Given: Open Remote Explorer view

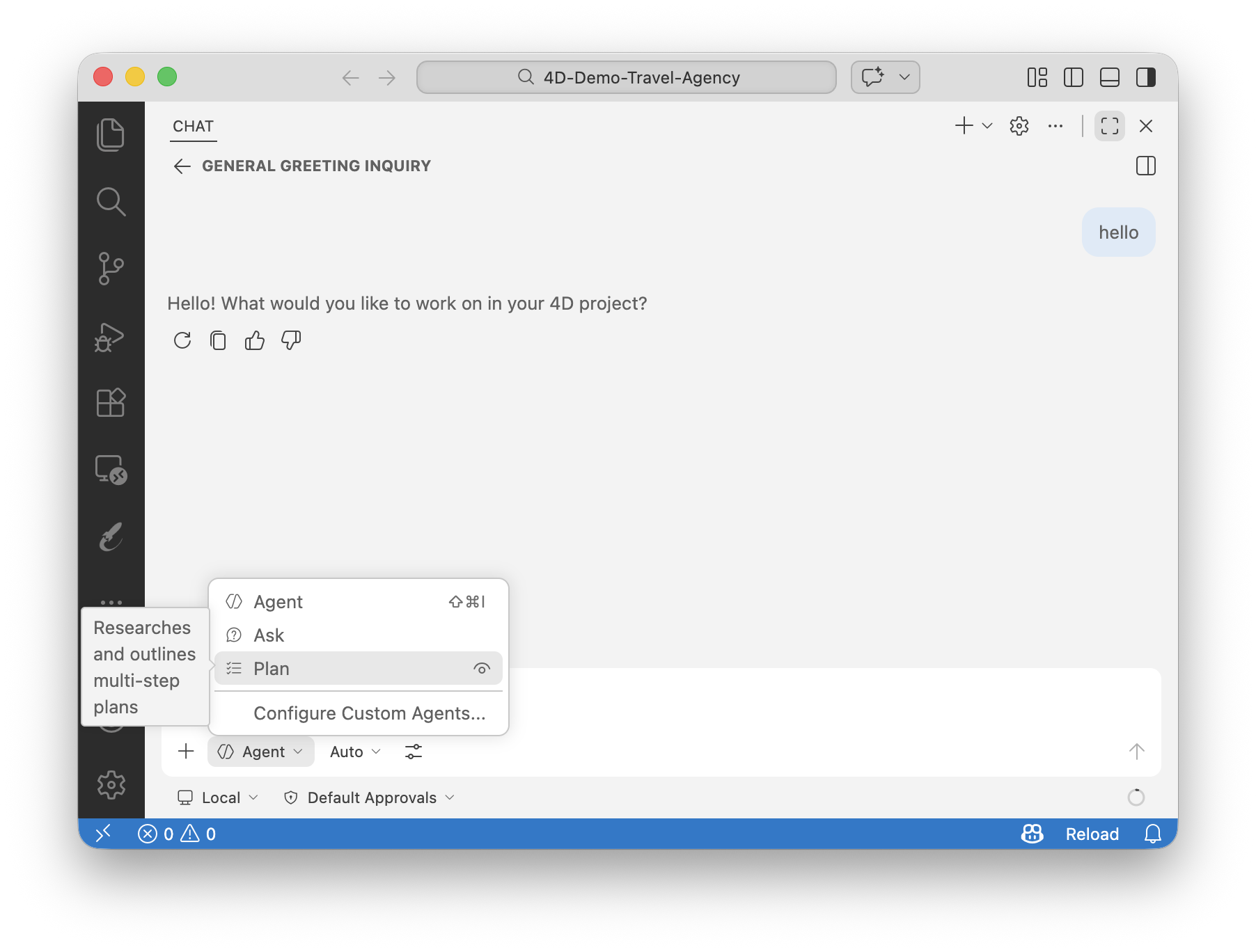Looking at the screenshot, I should [111, 470].
